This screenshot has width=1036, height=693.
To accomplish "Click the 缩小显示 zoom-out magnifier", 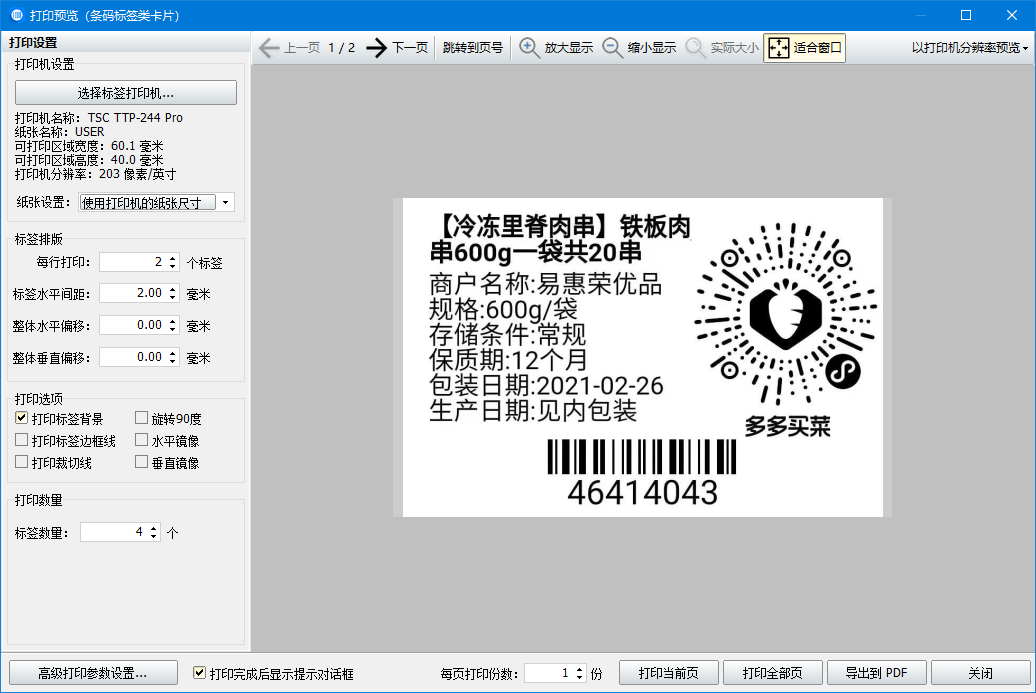I will click(639, 48).
